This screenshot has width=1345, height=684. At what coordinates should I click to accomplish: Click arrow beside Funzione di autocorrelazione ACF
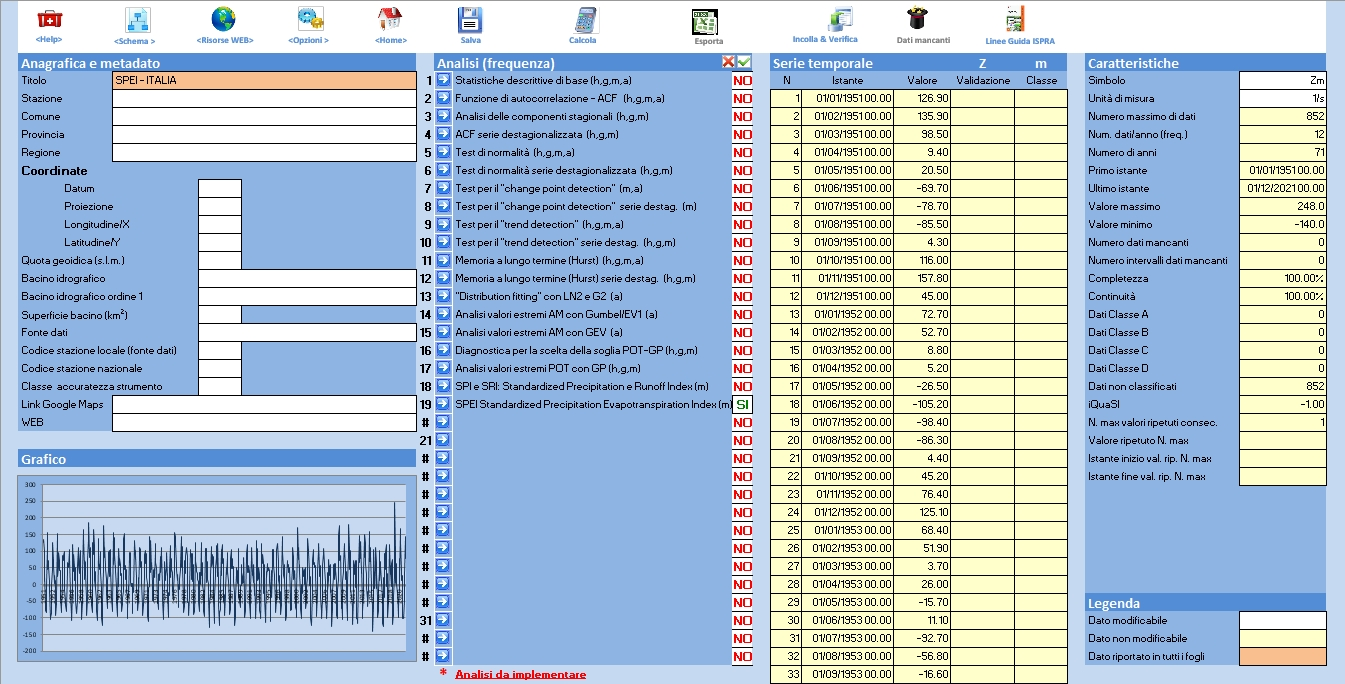(443, 99)
